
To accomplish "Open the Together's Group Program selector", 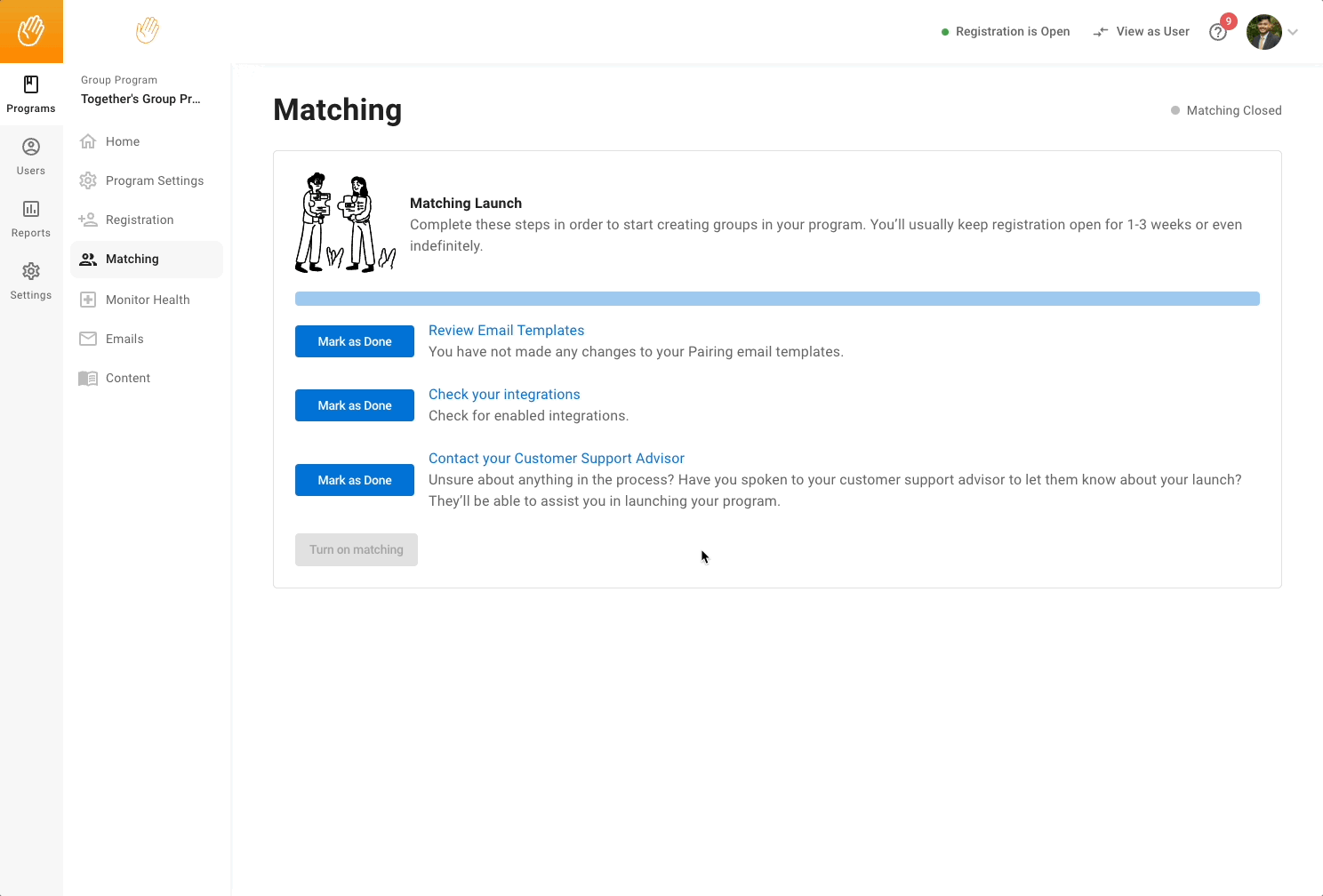I will 140,99.
